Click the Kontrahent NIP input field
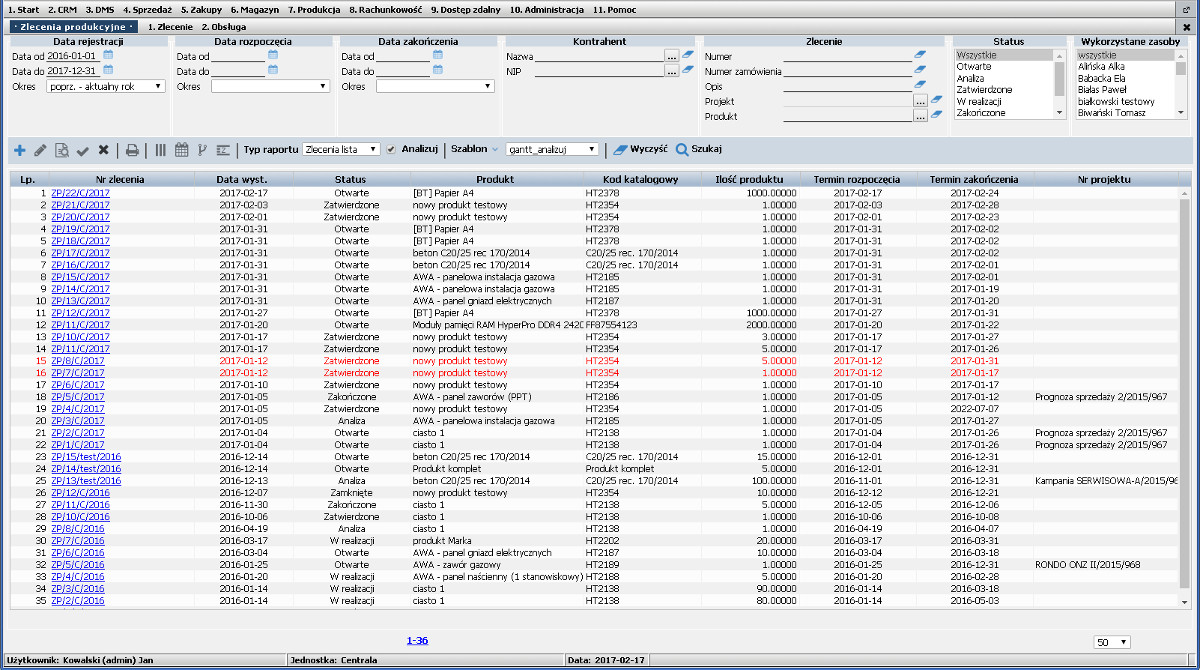 (x=599, y=72)
